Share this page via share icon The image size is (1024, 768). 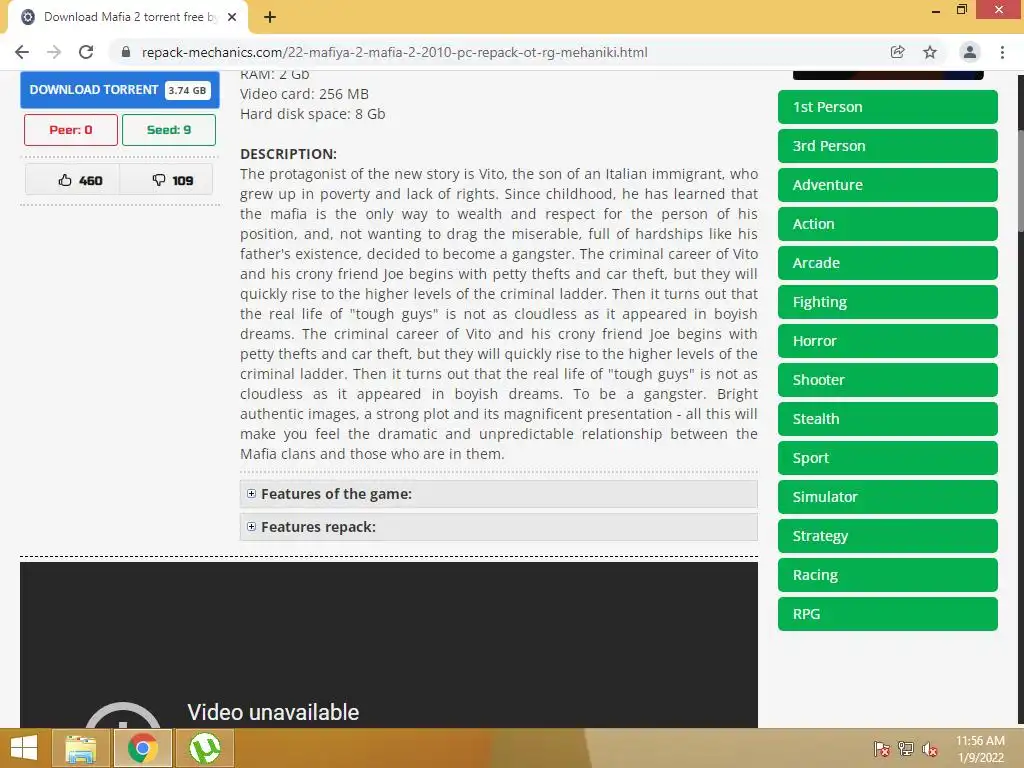[x=897, y=52]
